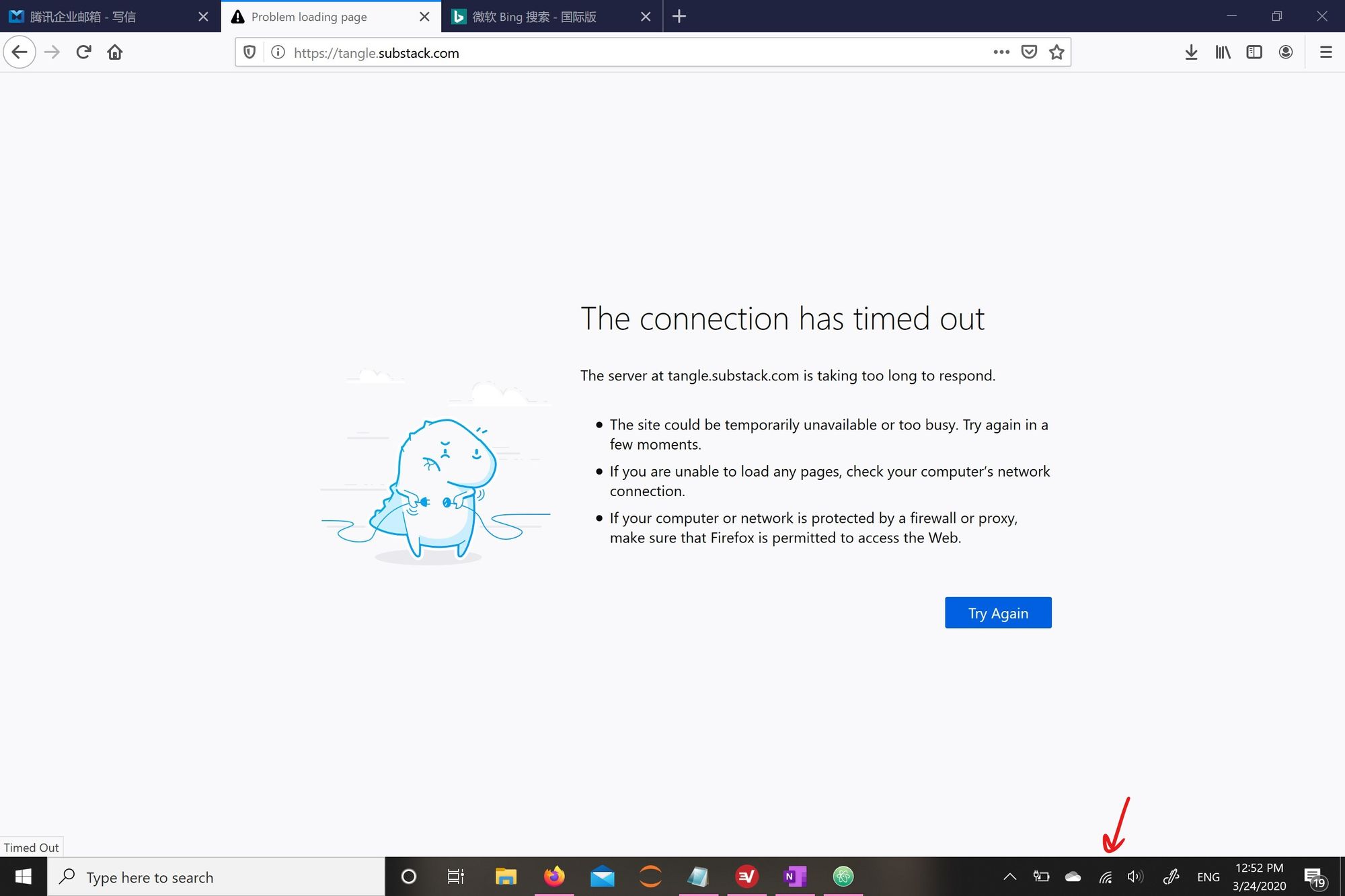Switch to the 腾讯企业邮箱 tab
This screenshot has height=896, width=1345.
click(101, 17)
